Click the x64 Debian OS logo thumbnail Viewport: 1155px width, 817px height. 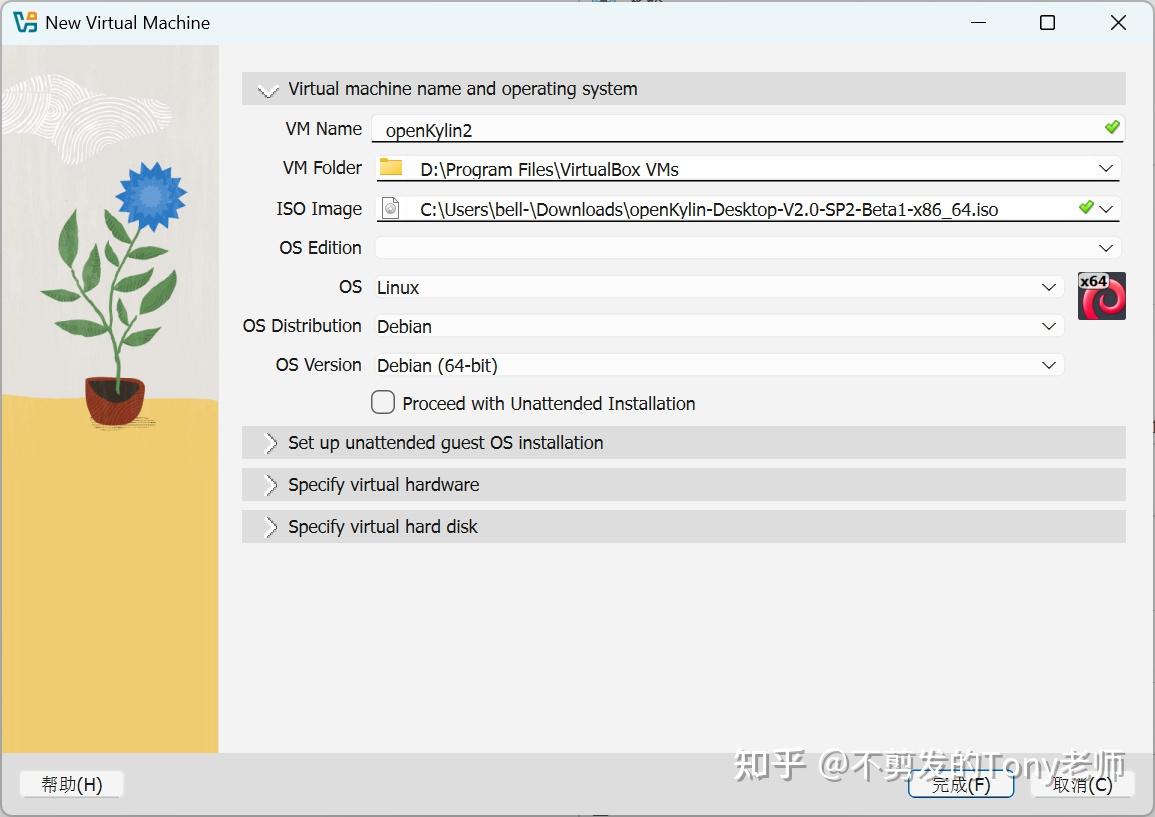click(x=1101, y=296)
